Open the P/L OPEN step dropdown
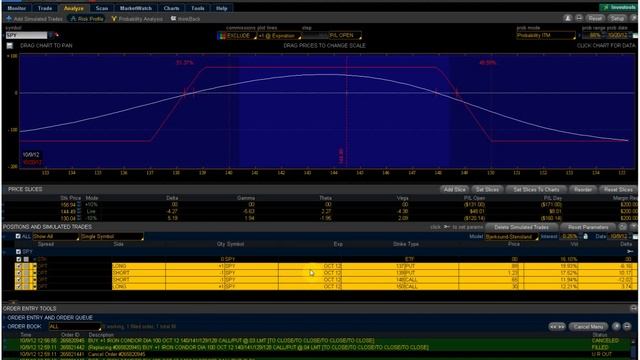 pyautogui.click(x=345, y=36)
